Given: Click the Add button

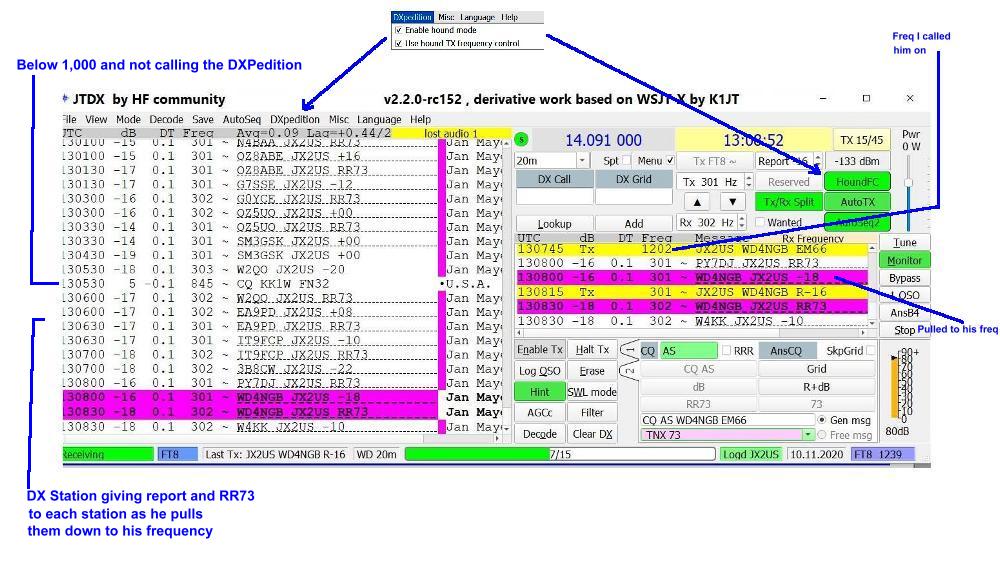Looking at the screenshot, I should tap(633, 224).
